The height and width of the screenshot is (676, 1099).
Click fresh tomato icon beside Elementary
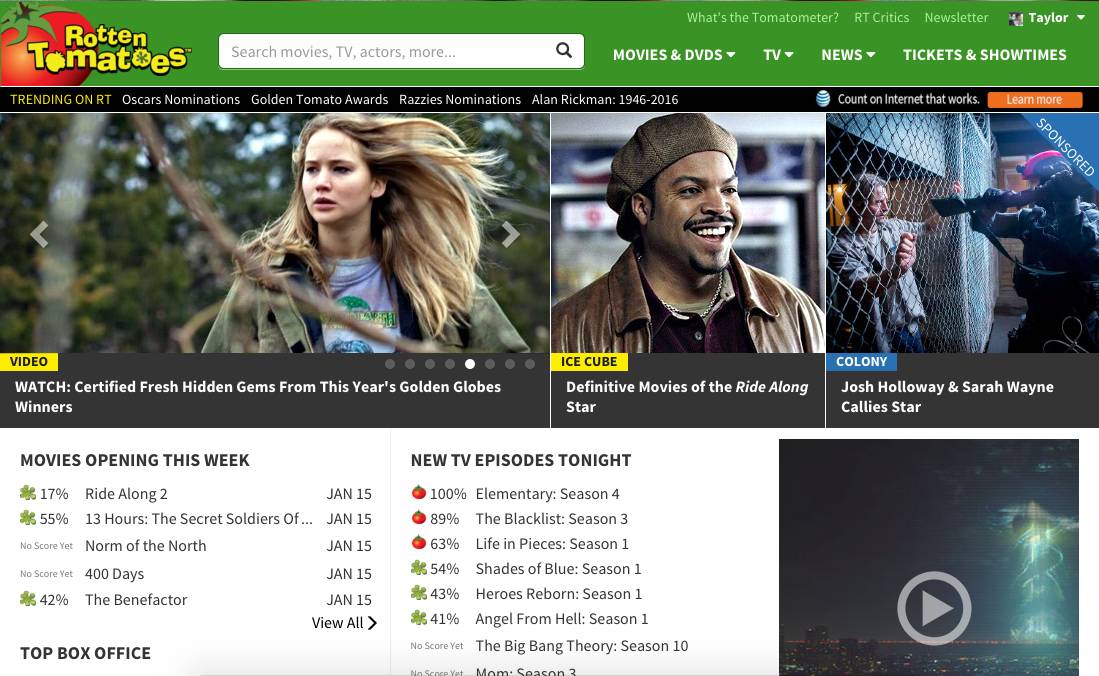(x=418, y=492)
